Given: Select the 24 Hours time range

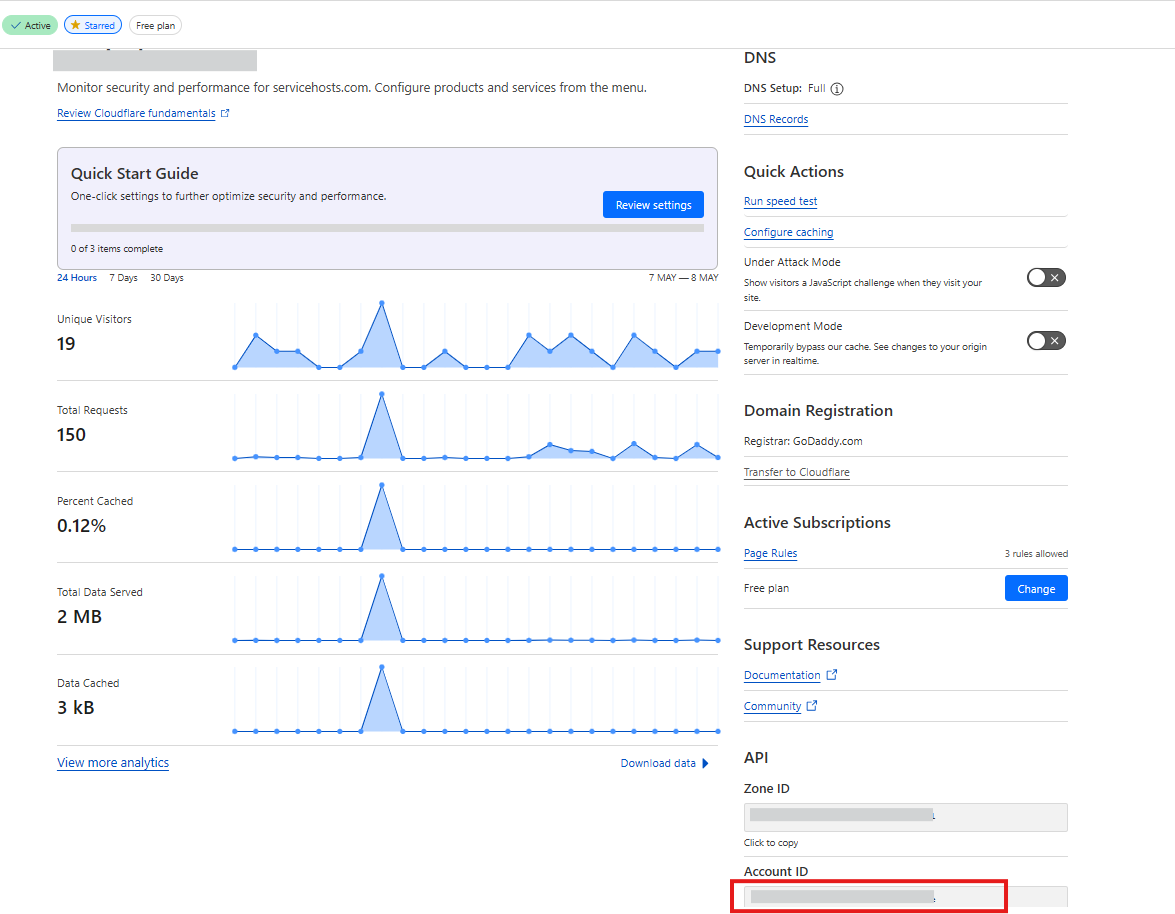Looking at the screenshot, I should click(x=77, y=277).
